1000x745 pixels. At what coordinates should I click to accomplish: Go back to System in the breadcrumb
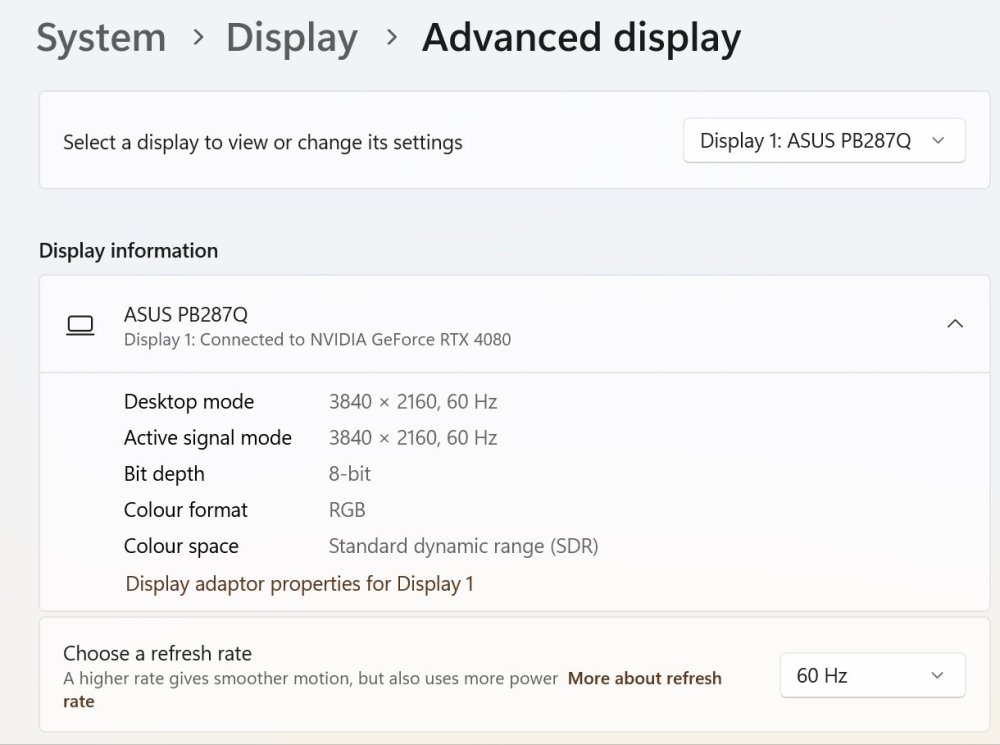pos(101,38)
